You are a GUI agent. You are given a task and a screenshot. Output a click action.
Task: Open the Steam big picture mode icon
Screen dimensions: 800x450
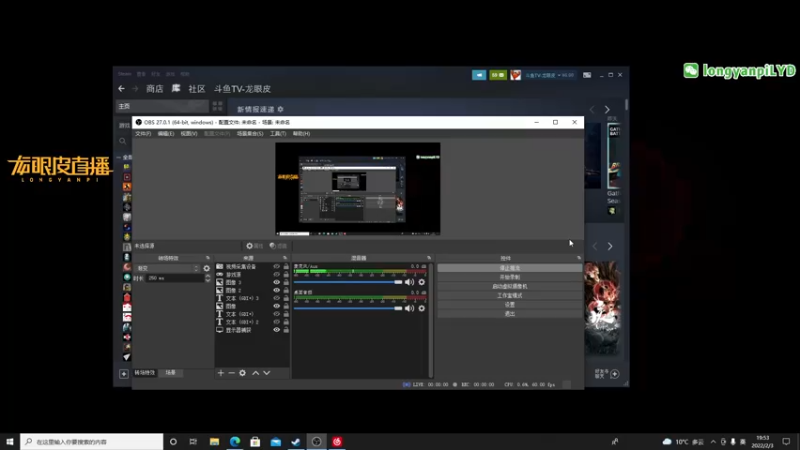click(x=587, y=75)
